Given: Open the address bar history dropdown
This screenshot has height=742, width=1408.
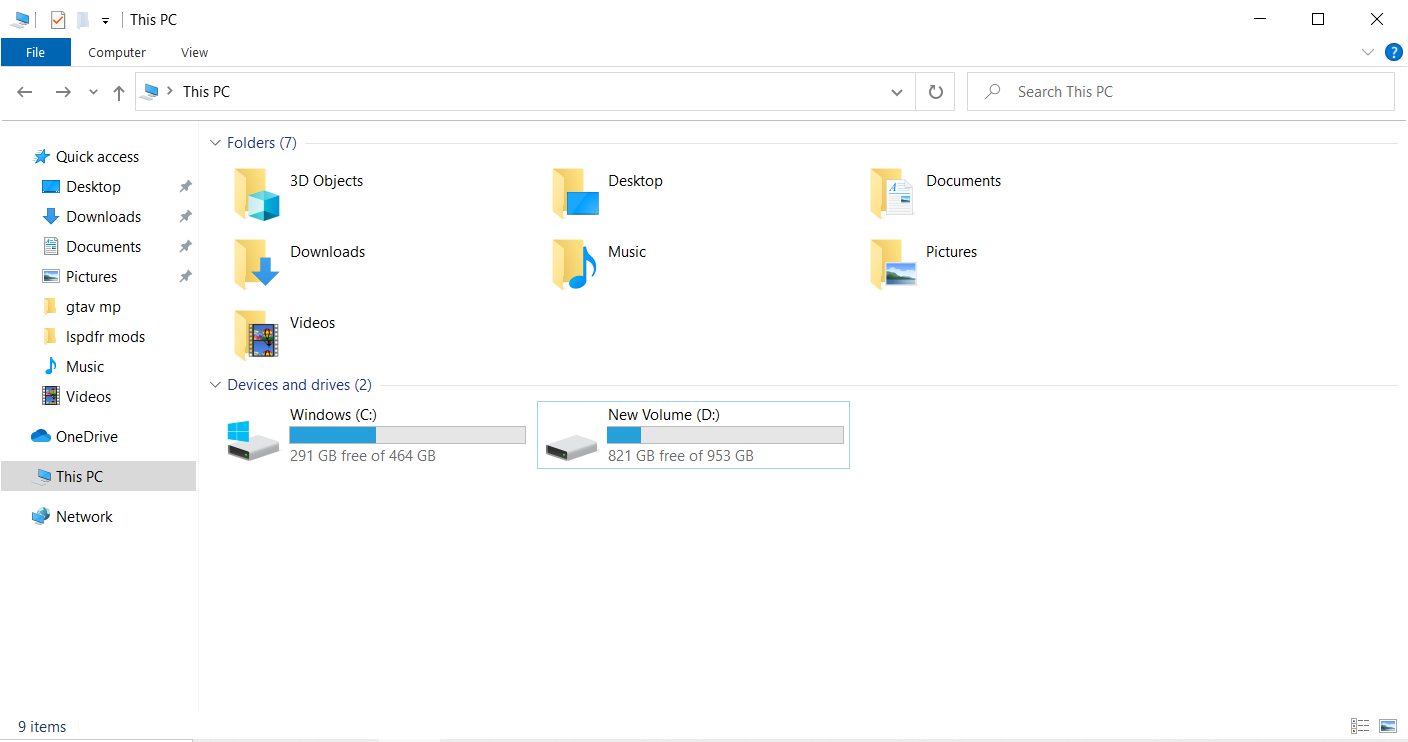Looking at the screenshot, I should (897, 92).
